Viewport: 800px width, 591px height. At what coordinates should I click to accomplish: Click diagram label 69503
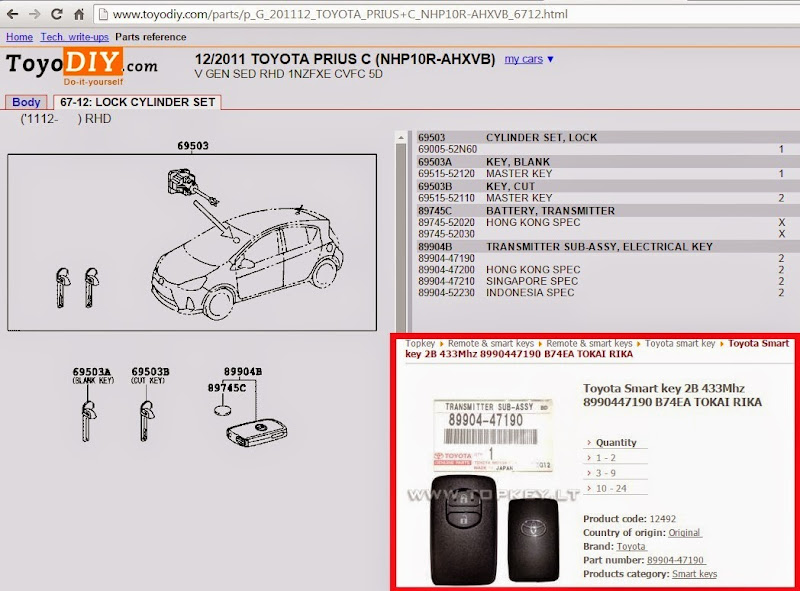click(193, 146)
